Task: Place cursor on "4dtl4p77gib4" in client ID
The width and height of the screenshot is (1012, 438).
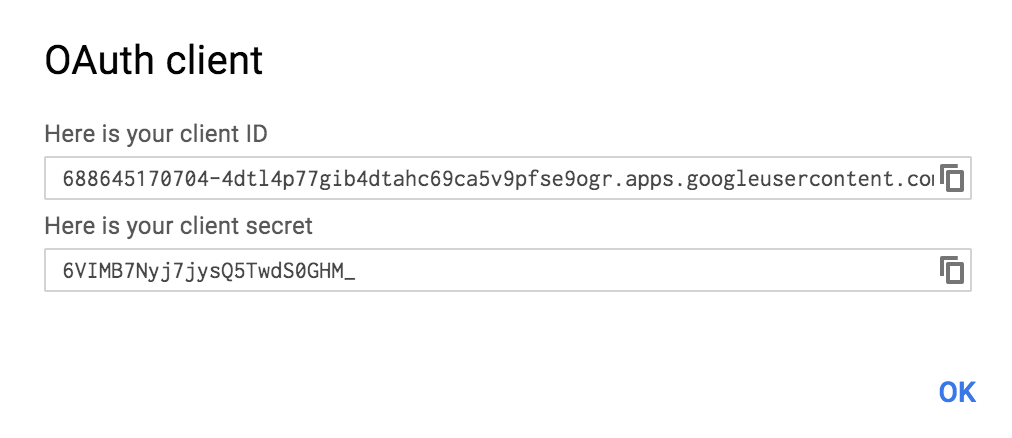Action: click(x=294, y=179)
